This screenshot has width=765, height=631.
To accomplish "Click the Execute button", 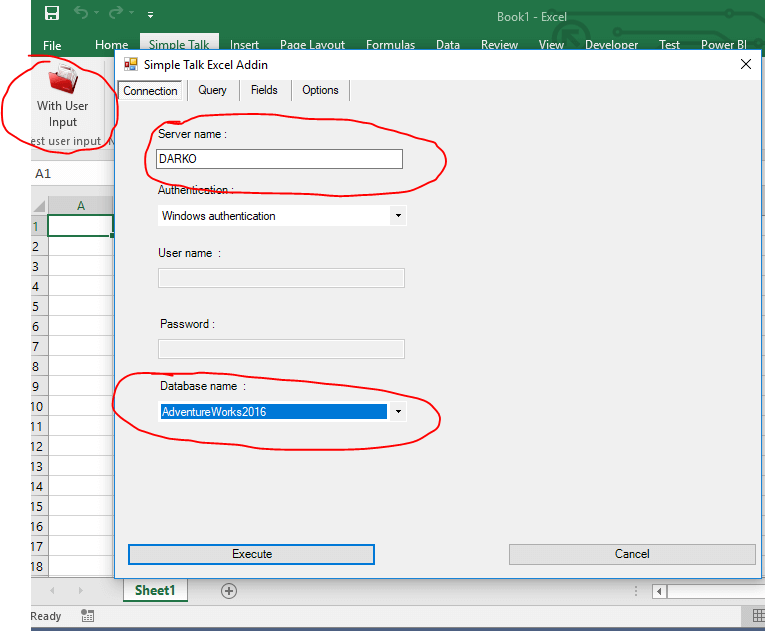I will click(251, 554).
